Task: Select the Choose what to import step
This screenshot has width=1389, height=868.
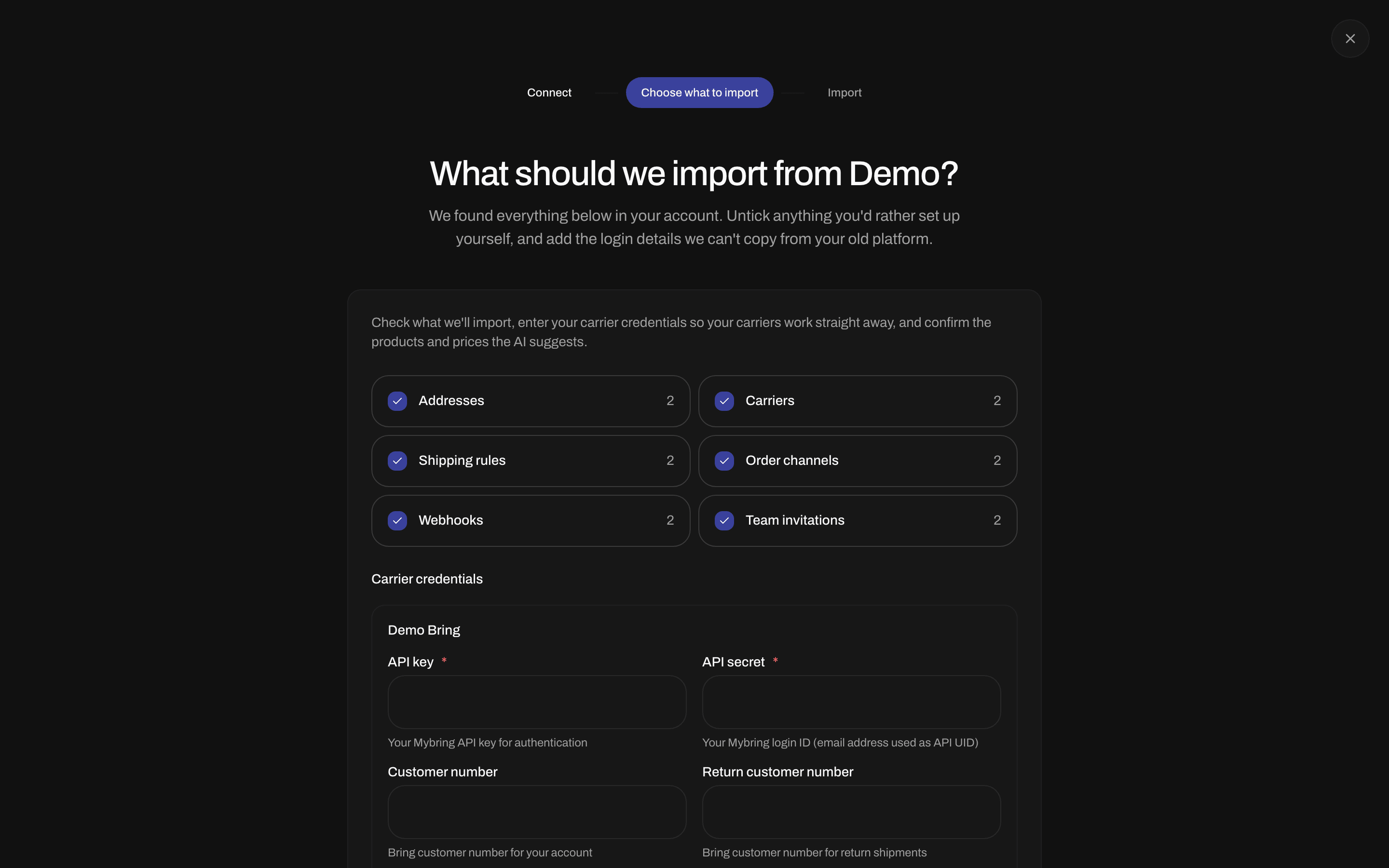Action: coord(699,93)
